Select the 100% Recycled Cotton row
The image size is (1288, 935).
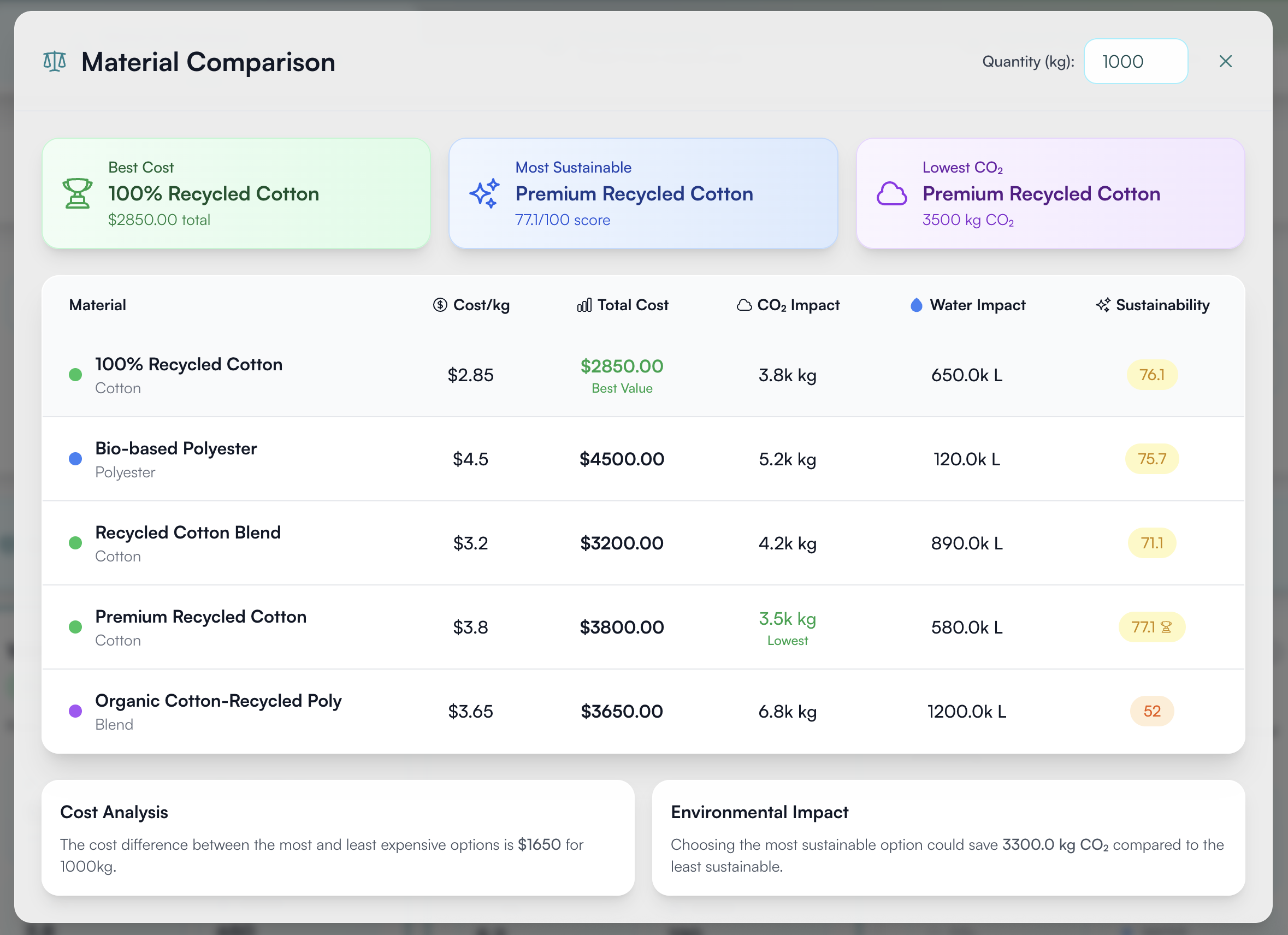point(643,375)
